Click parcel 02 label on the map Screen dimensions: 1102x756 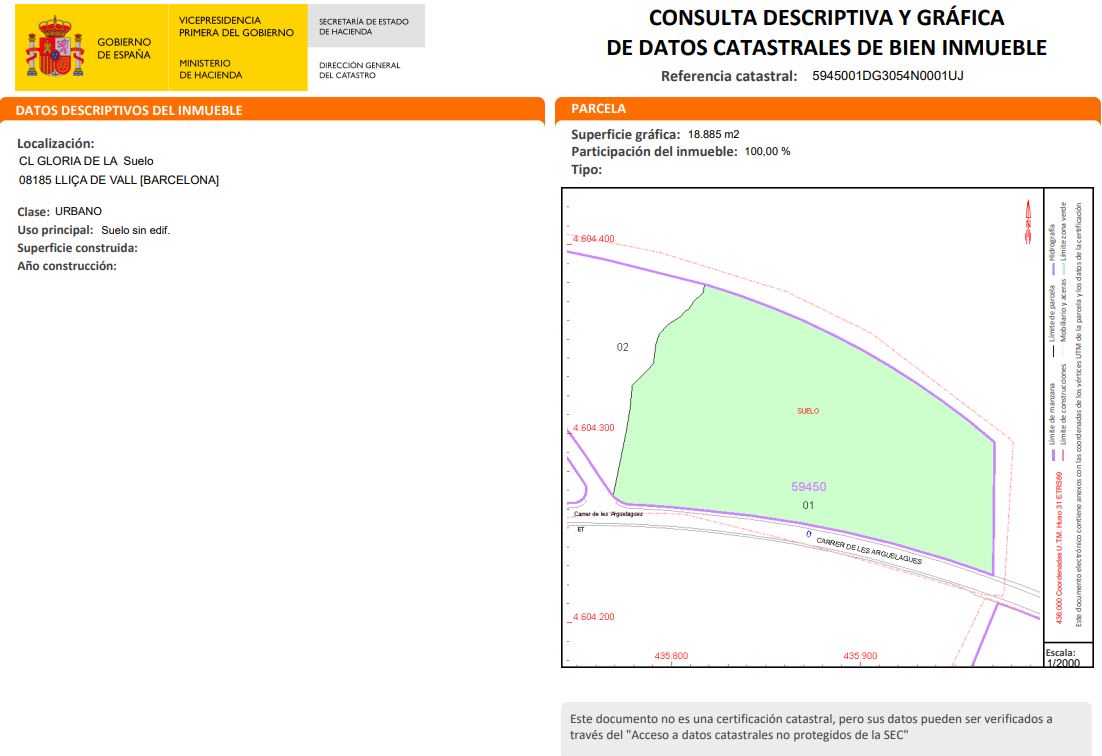[x=623, y=348]
